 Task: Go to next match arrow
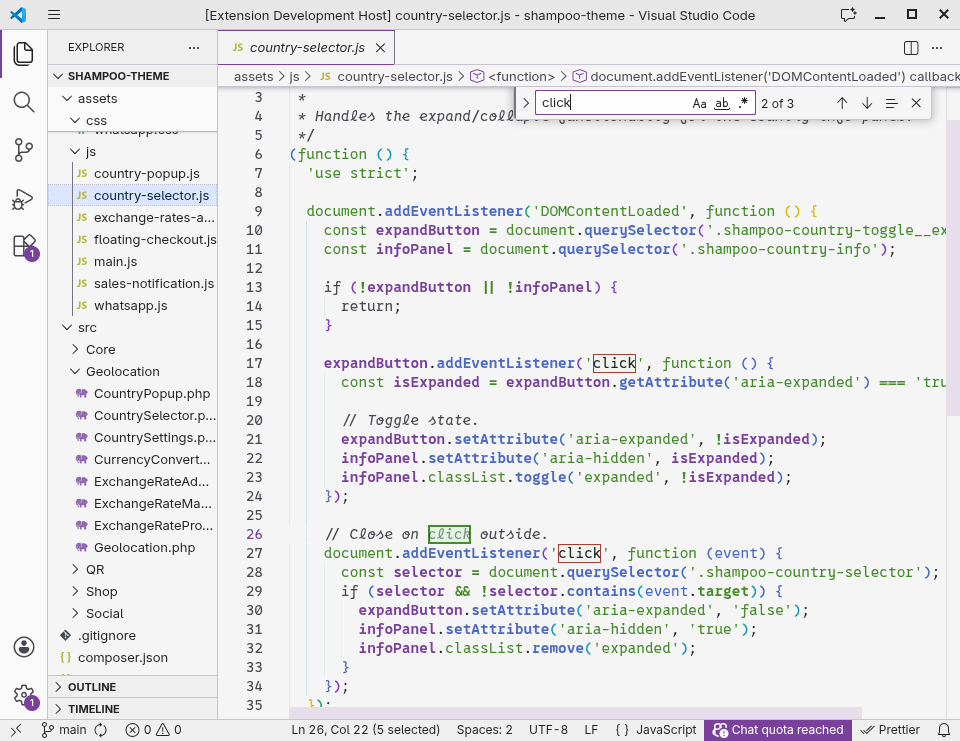pyautogui.click(x=866, y=103)
